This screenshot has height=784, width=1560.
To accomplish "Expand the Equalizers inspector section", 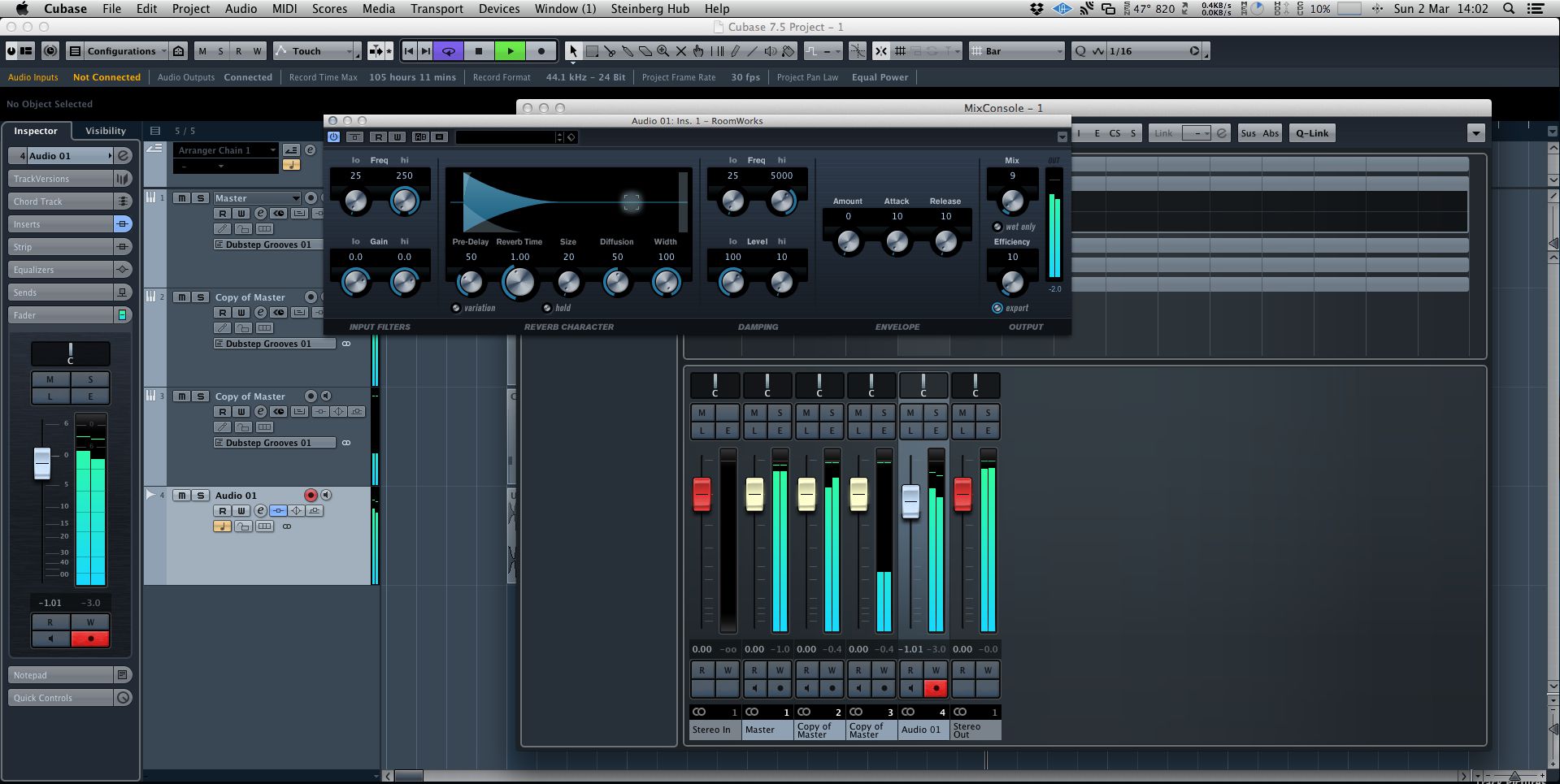I will click(x=61, y=270).
